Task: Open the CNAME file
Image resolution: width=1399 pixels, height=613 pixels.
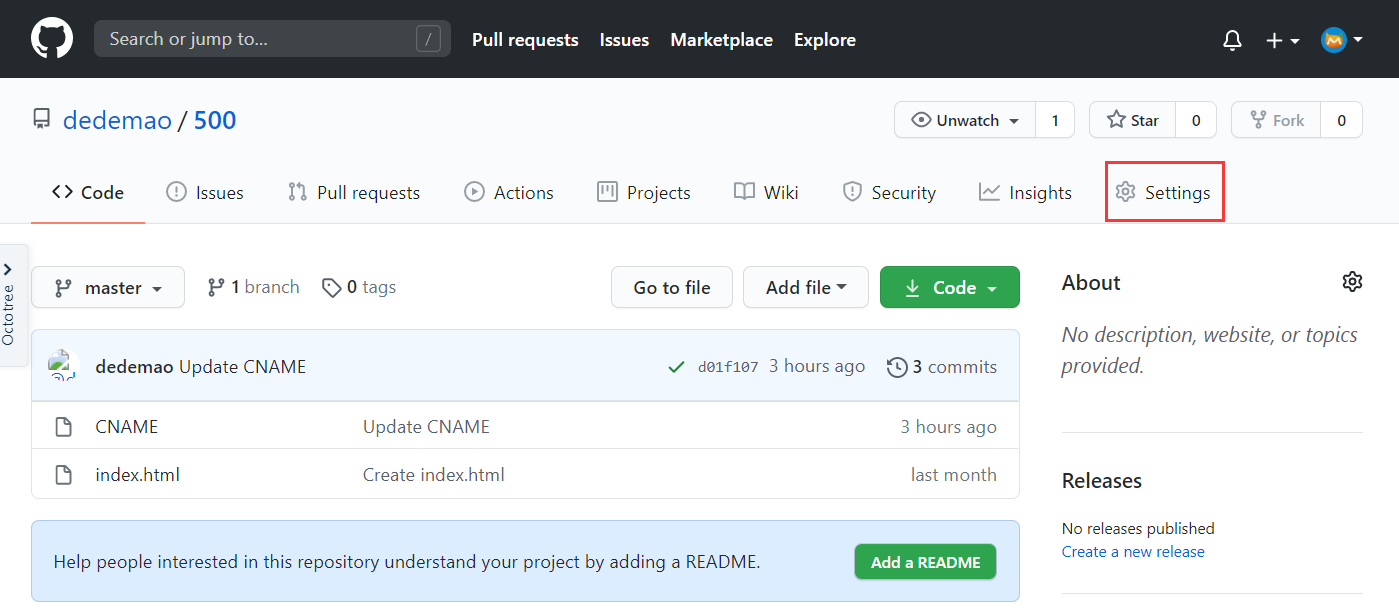Action: 127,427
